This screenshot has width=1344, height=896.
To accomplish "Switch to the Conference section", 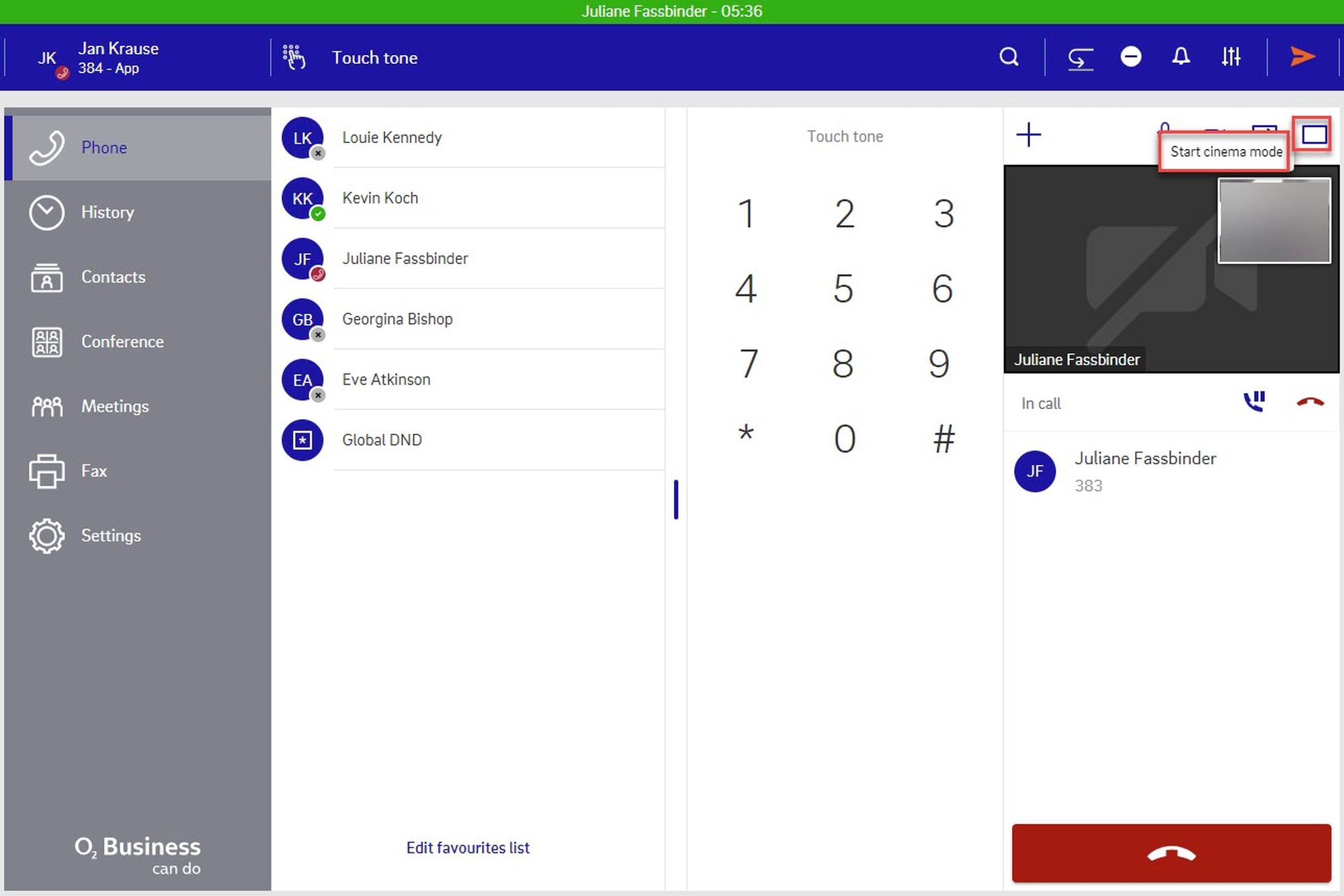I will pos(122,342).
